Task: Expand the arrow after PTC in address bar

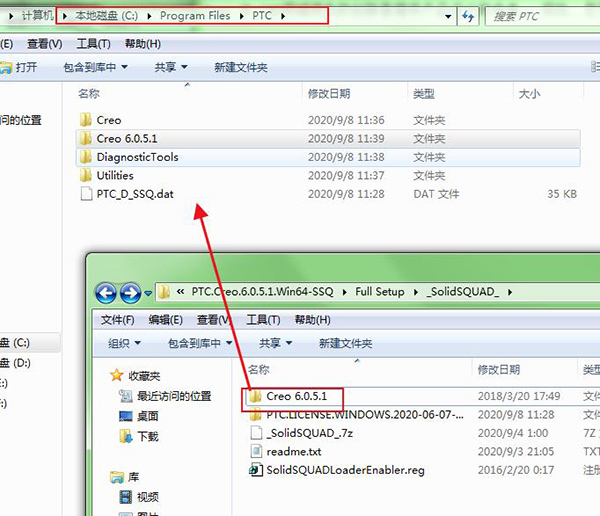Action: (x=283, y=16)
